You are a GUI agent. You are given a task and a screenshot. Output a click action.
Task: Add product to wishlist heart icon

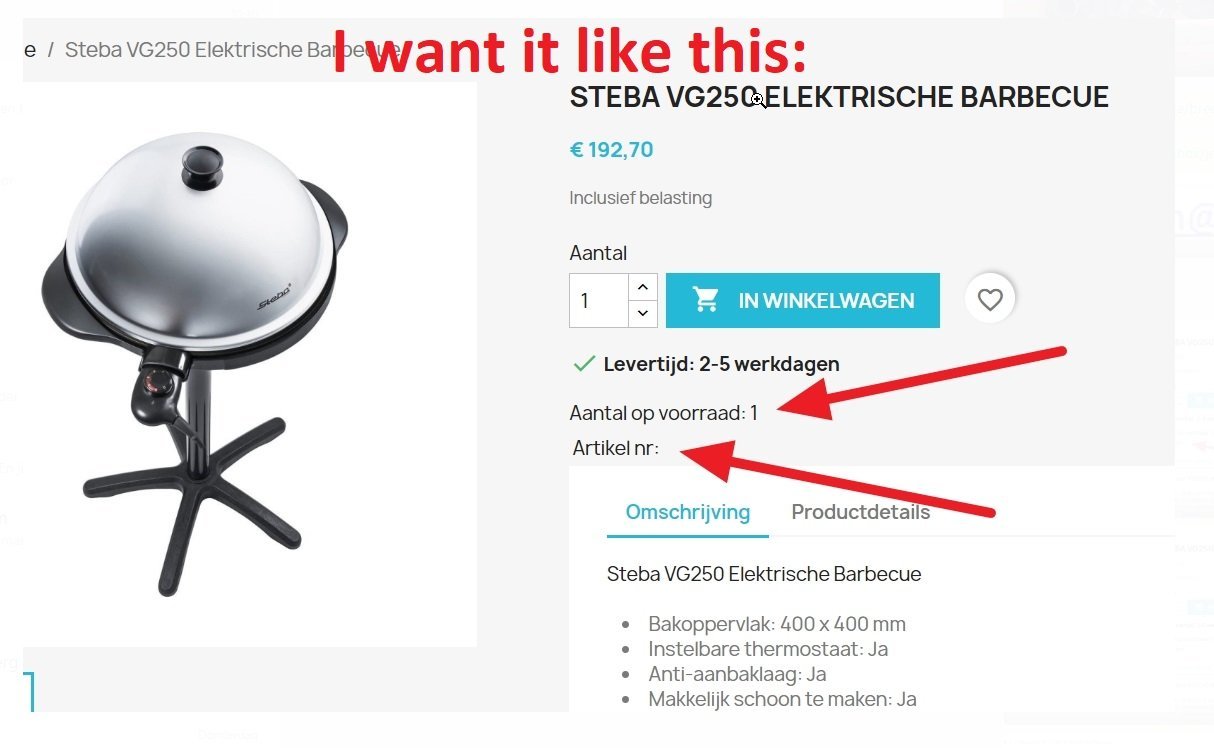click(x=990, y=300)
